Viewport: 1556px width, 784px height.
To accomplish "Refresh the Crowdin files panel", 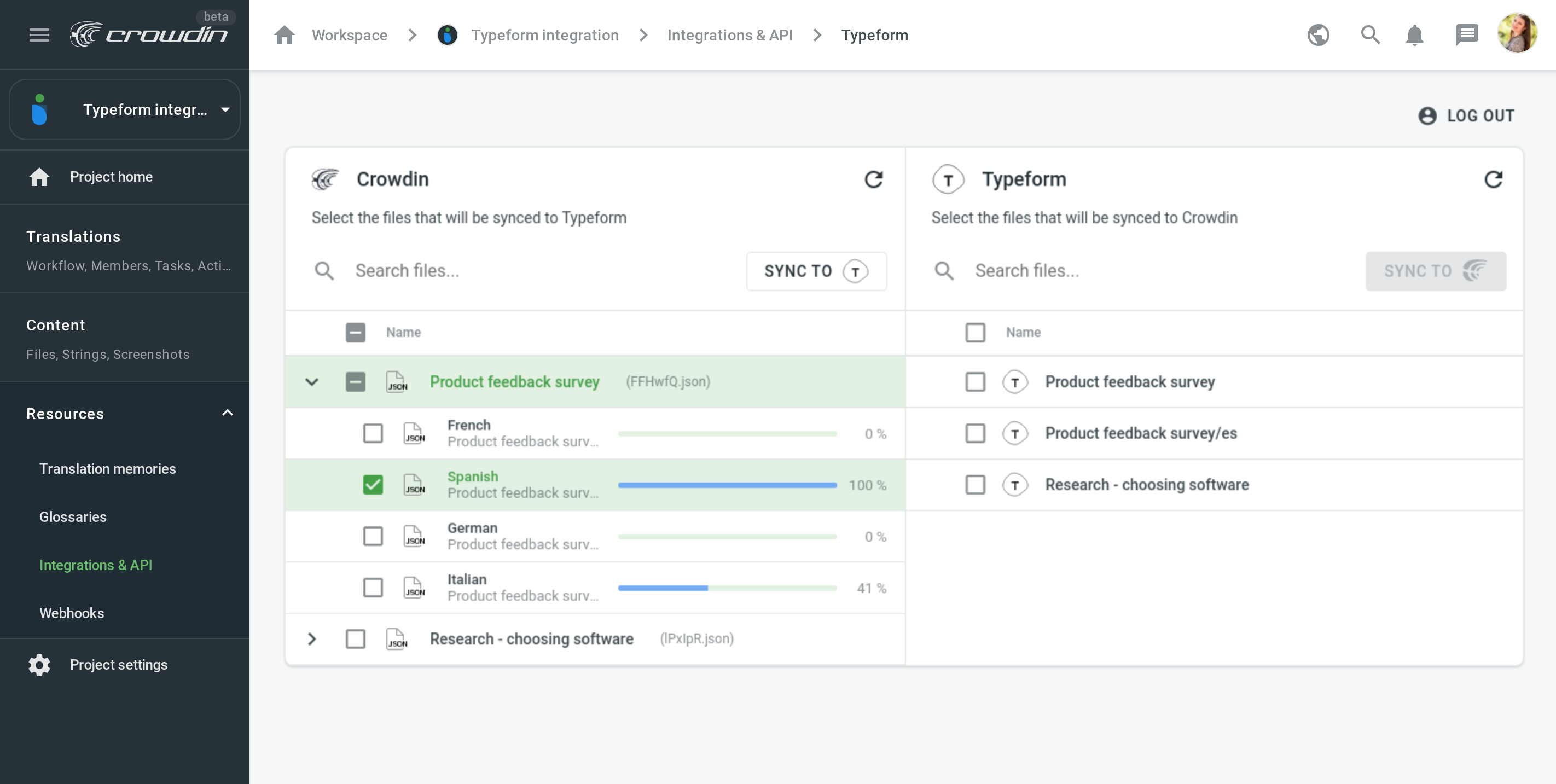I will point(873,179).
